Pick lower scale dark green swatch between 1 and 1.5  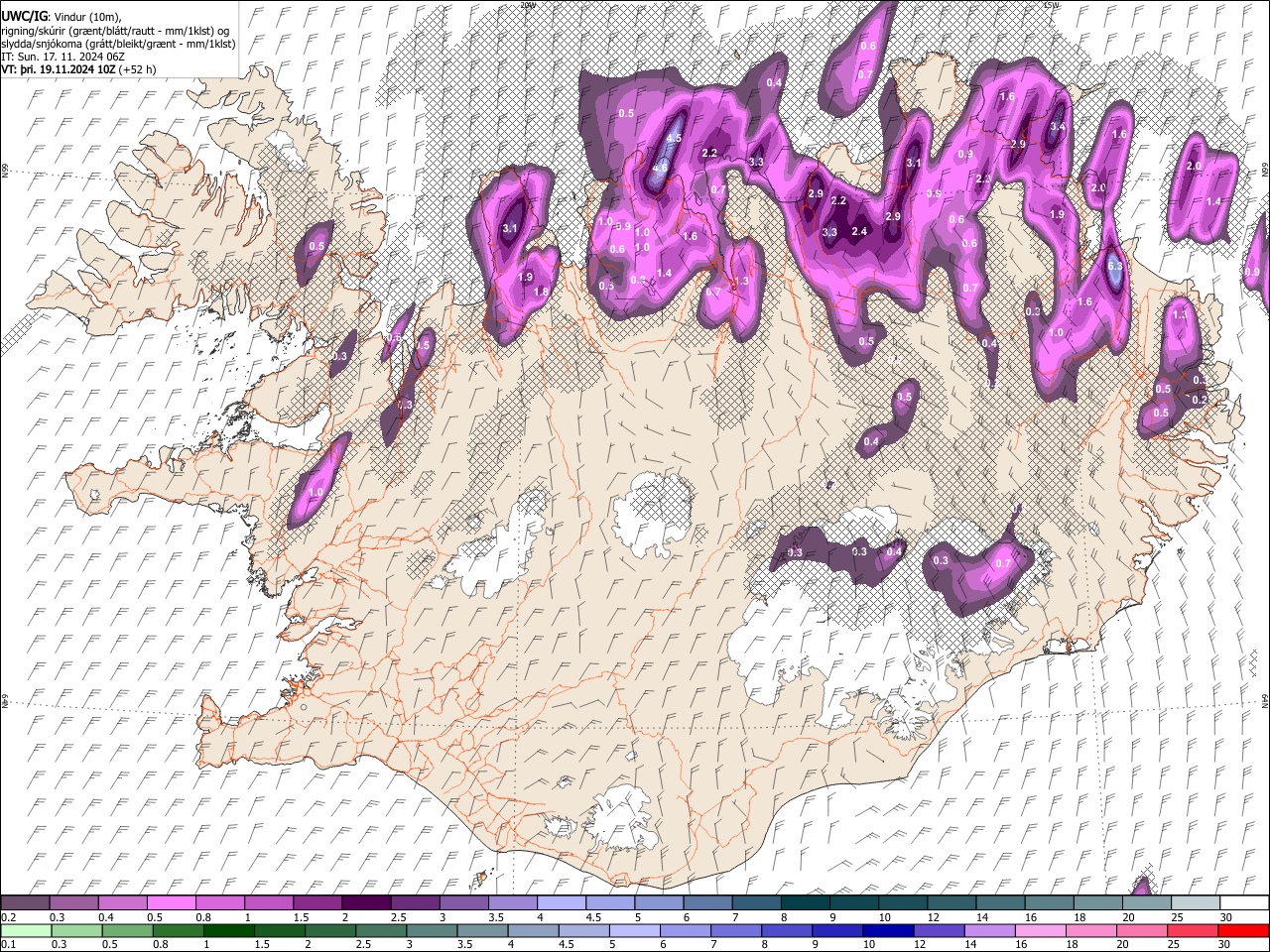coord(228,930)
